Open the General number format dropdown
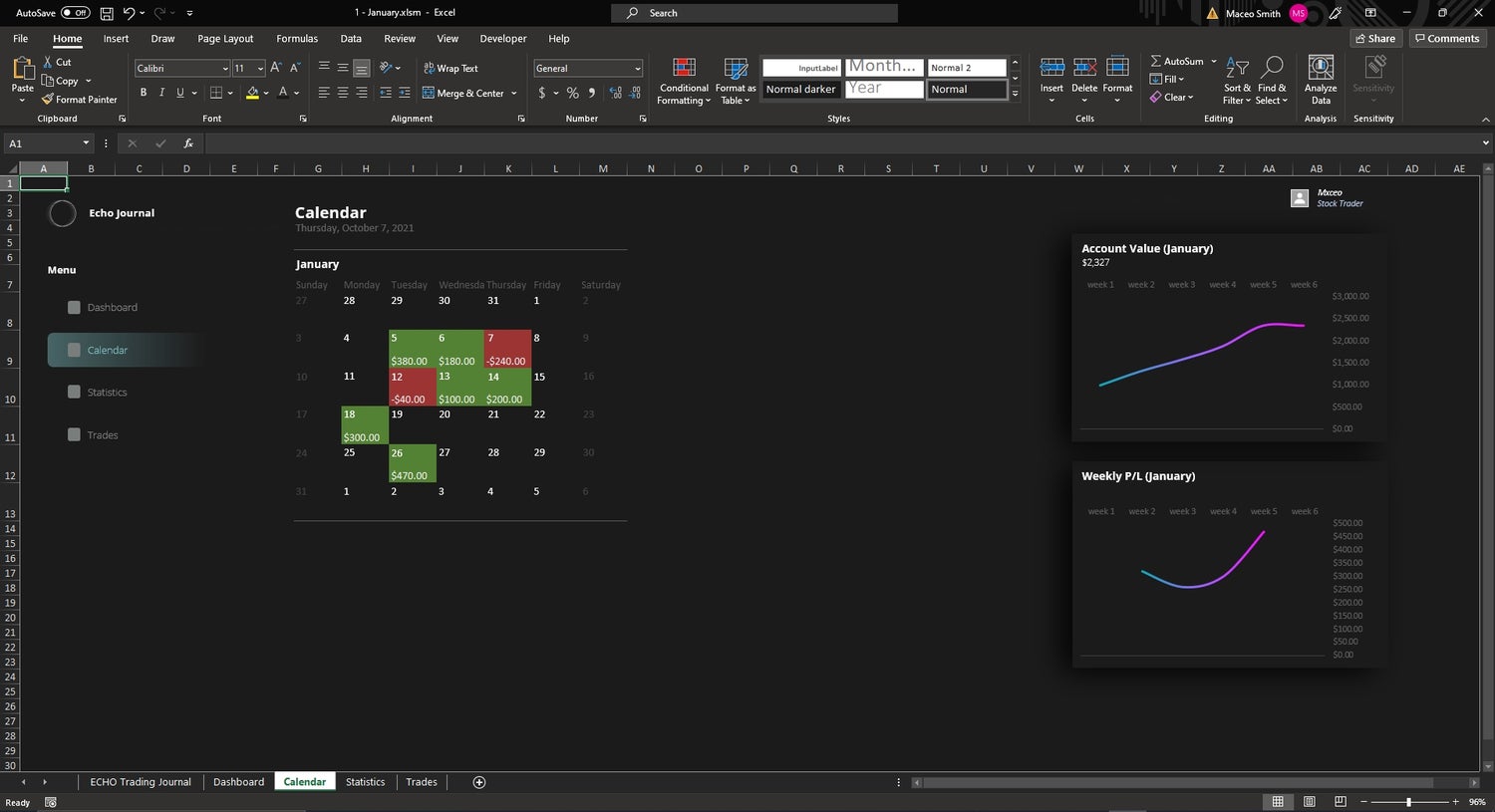The image size is (1495, 812). tap(637, 69)
